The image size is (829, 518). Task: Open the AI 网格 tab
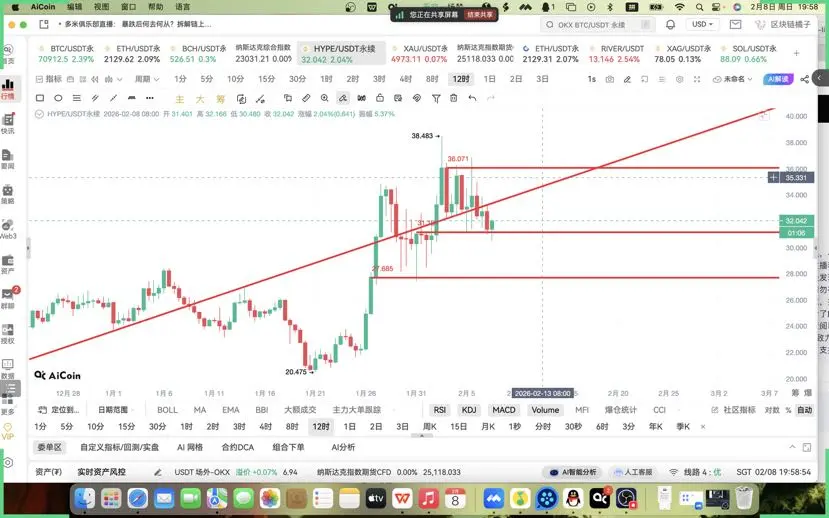click(190, 447)
